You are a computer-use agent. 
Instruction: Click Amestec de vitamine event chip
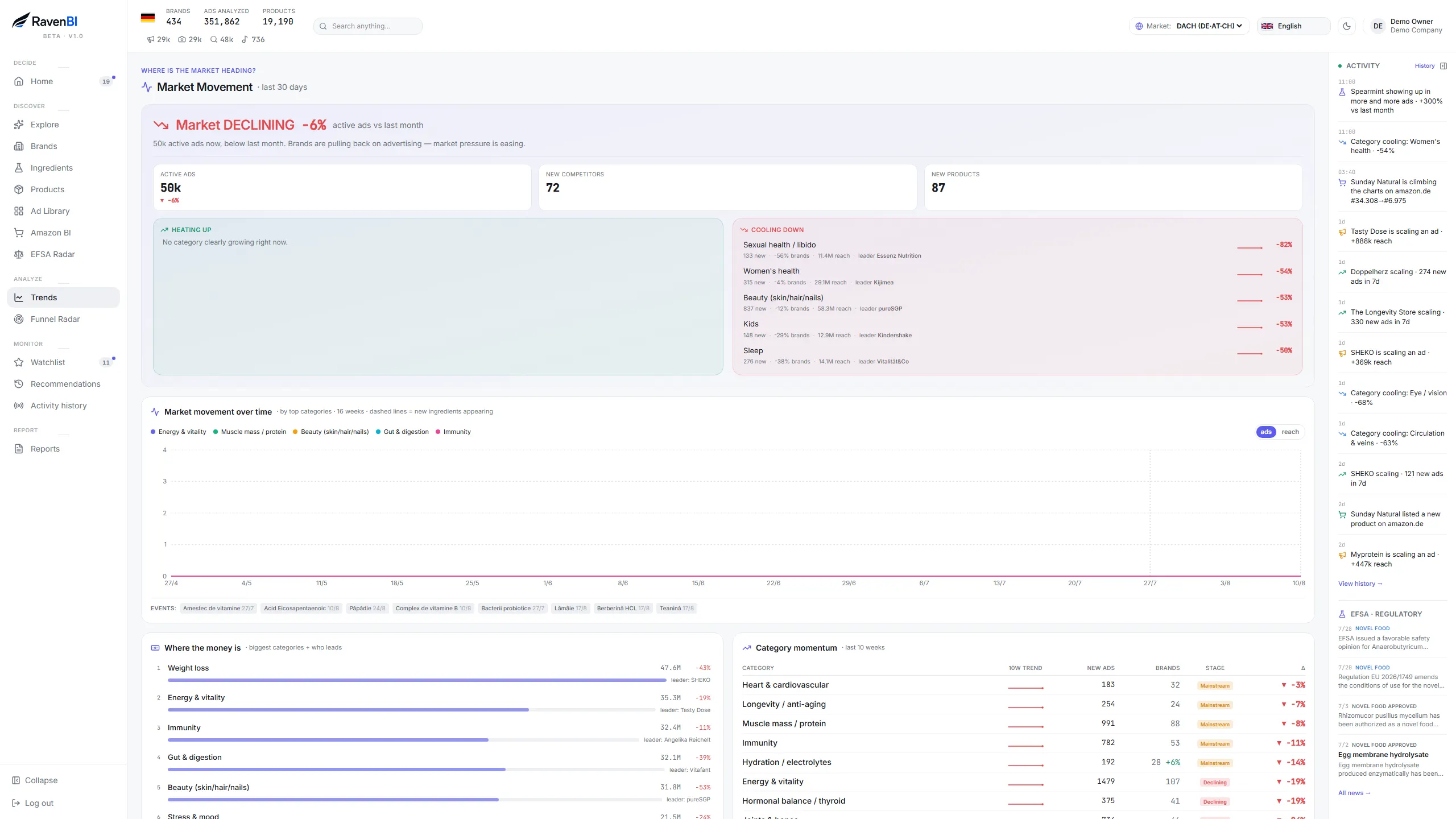click(x=218, y=608)
